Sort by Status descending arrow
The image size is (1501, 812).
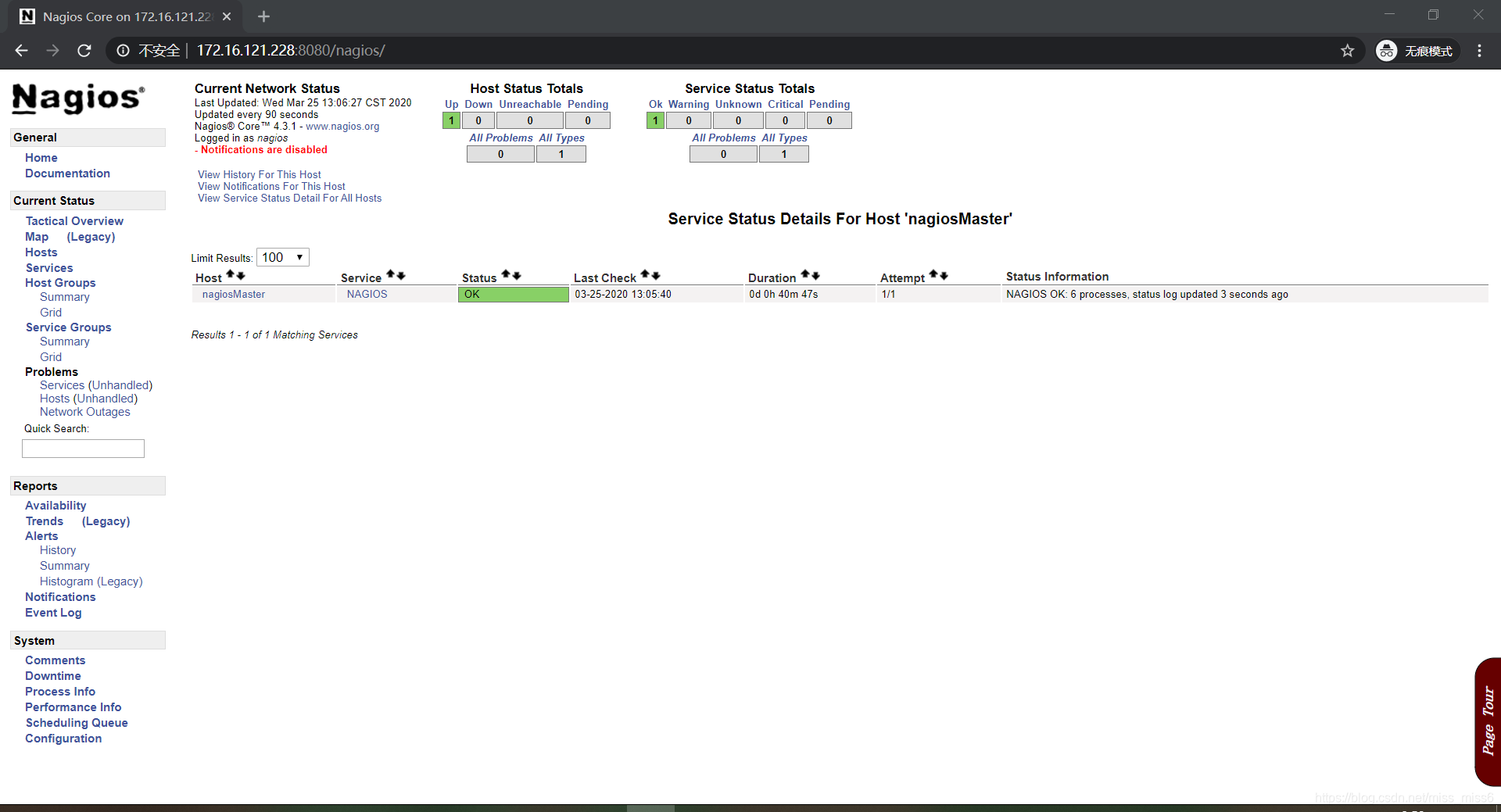tap(516, 276)
